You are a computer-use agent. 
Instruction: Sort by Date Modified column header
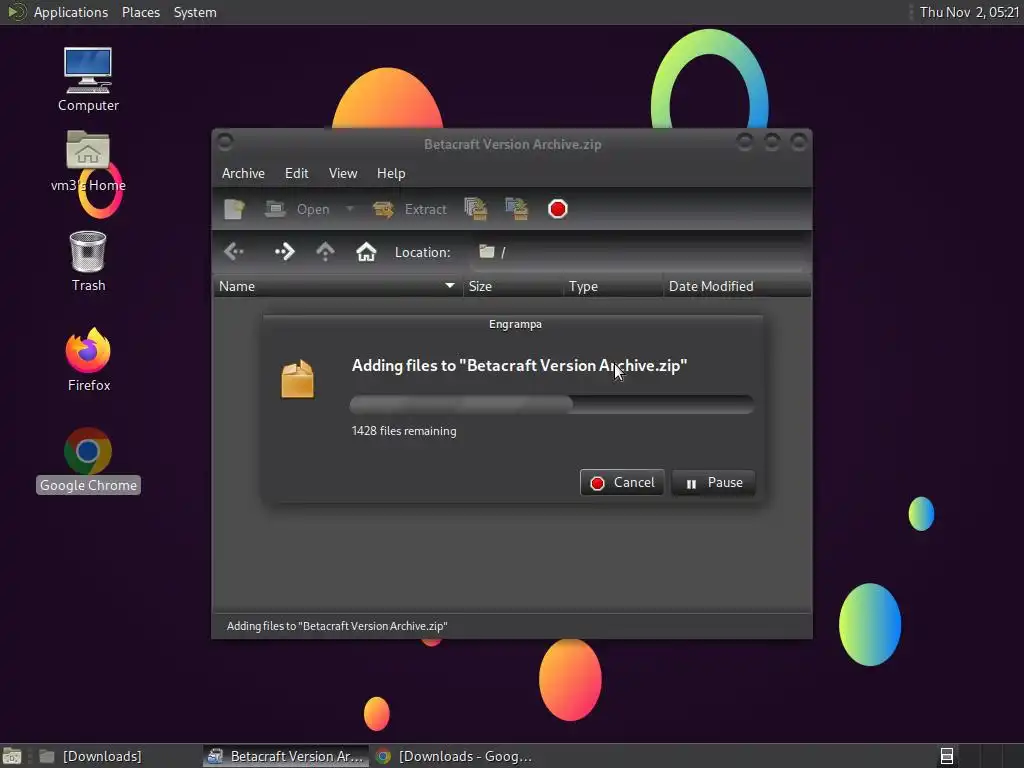point(737,286)
